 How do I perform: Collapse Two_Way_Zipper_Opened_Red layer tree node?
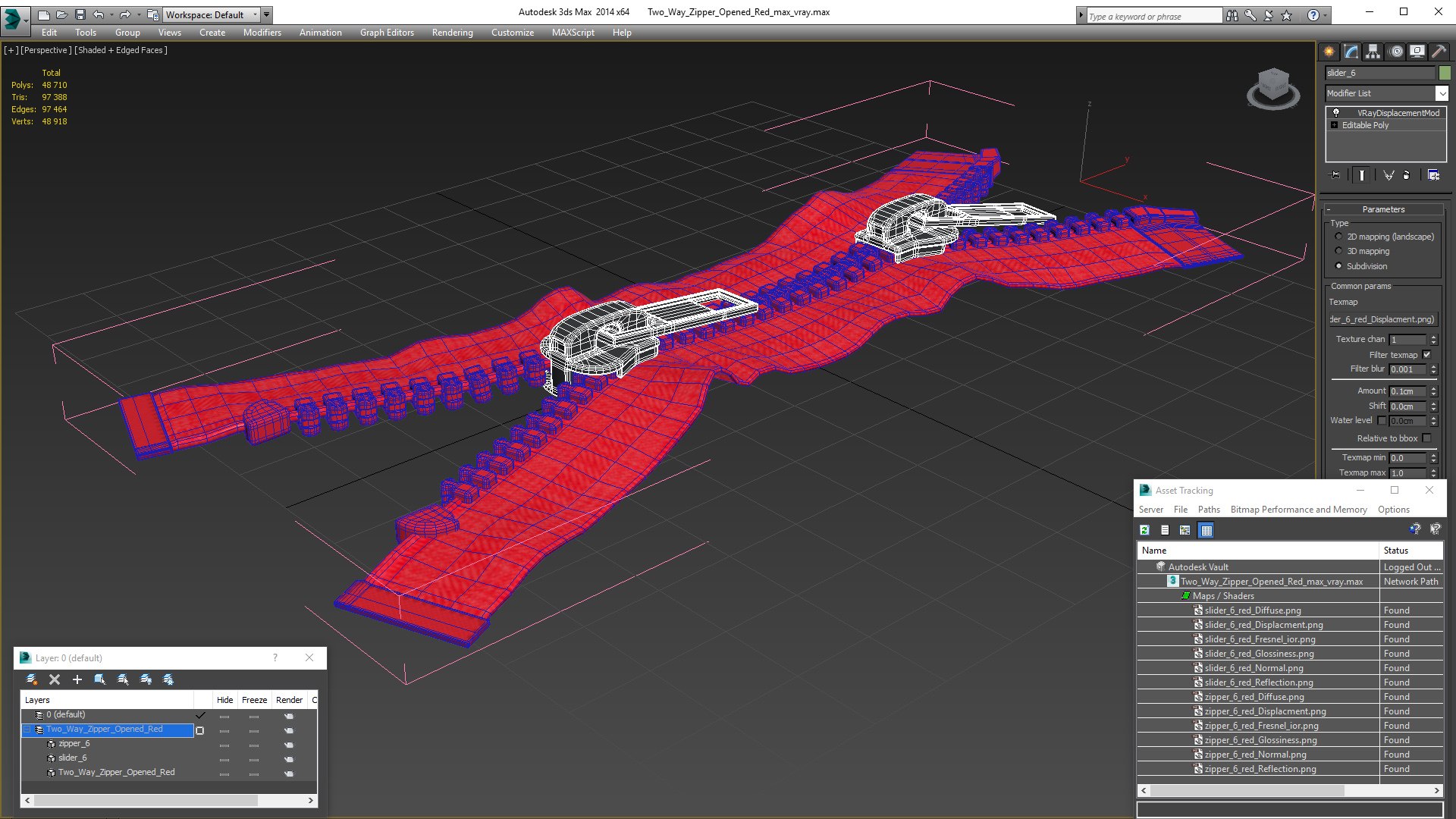coord(27,730)
